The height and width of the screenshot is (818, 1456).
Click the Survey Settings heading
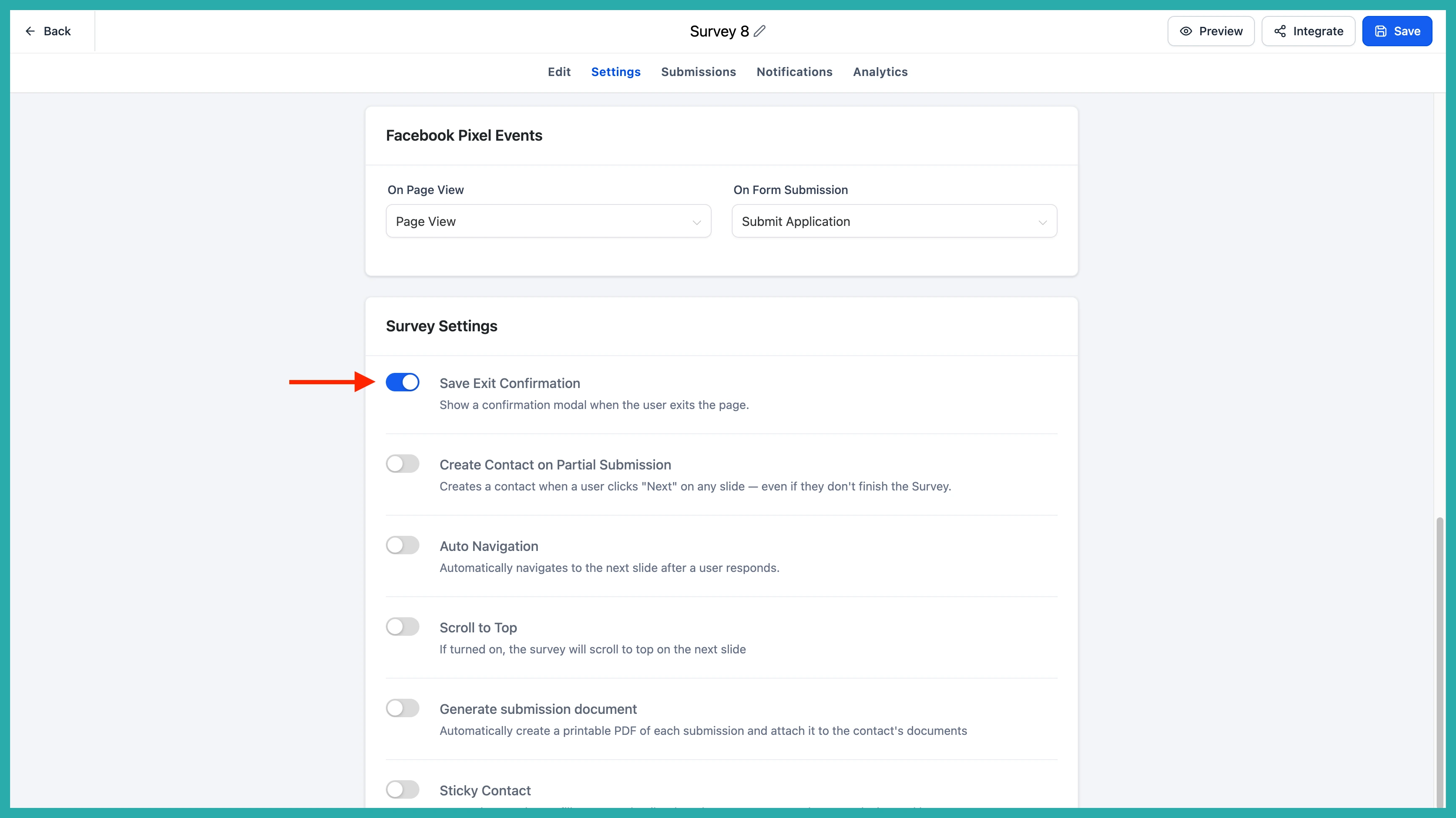point(441,326)
